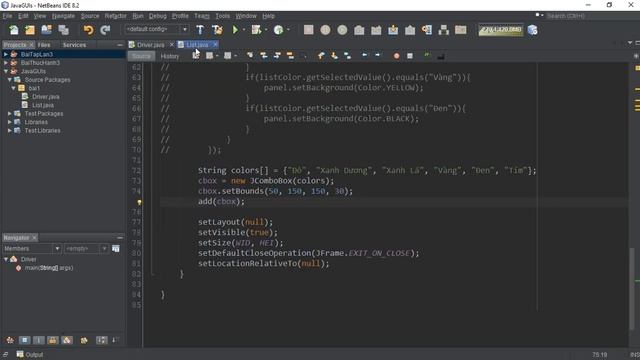Click the Debug Project toolbar icon
Image resolution: width=640 pixels, height=360 pixels.
(x=256, y=30)
